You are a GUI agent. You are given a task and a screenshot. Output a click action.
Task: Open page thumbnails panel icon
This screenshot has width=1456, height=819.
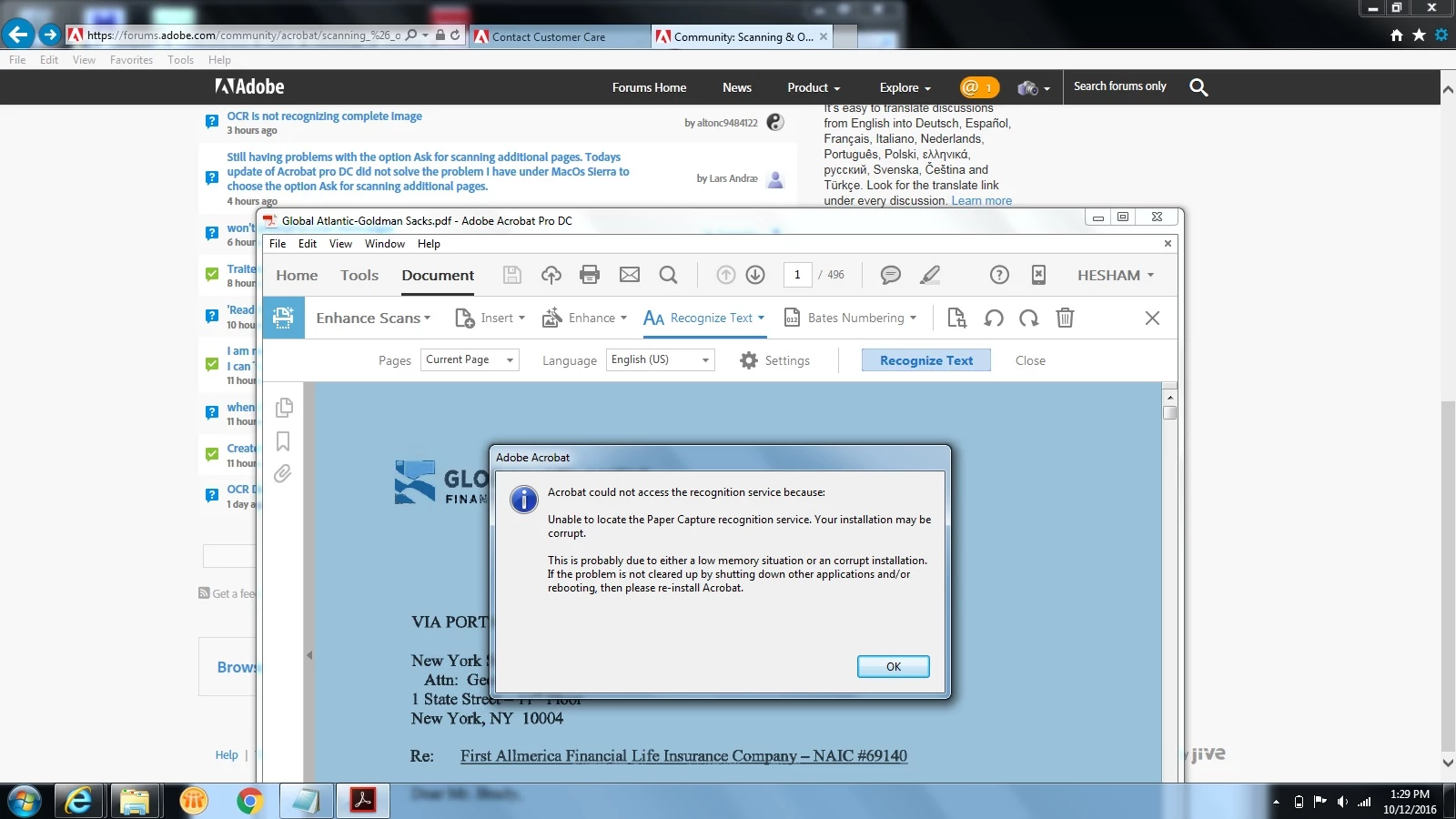(x=284, y=407)
